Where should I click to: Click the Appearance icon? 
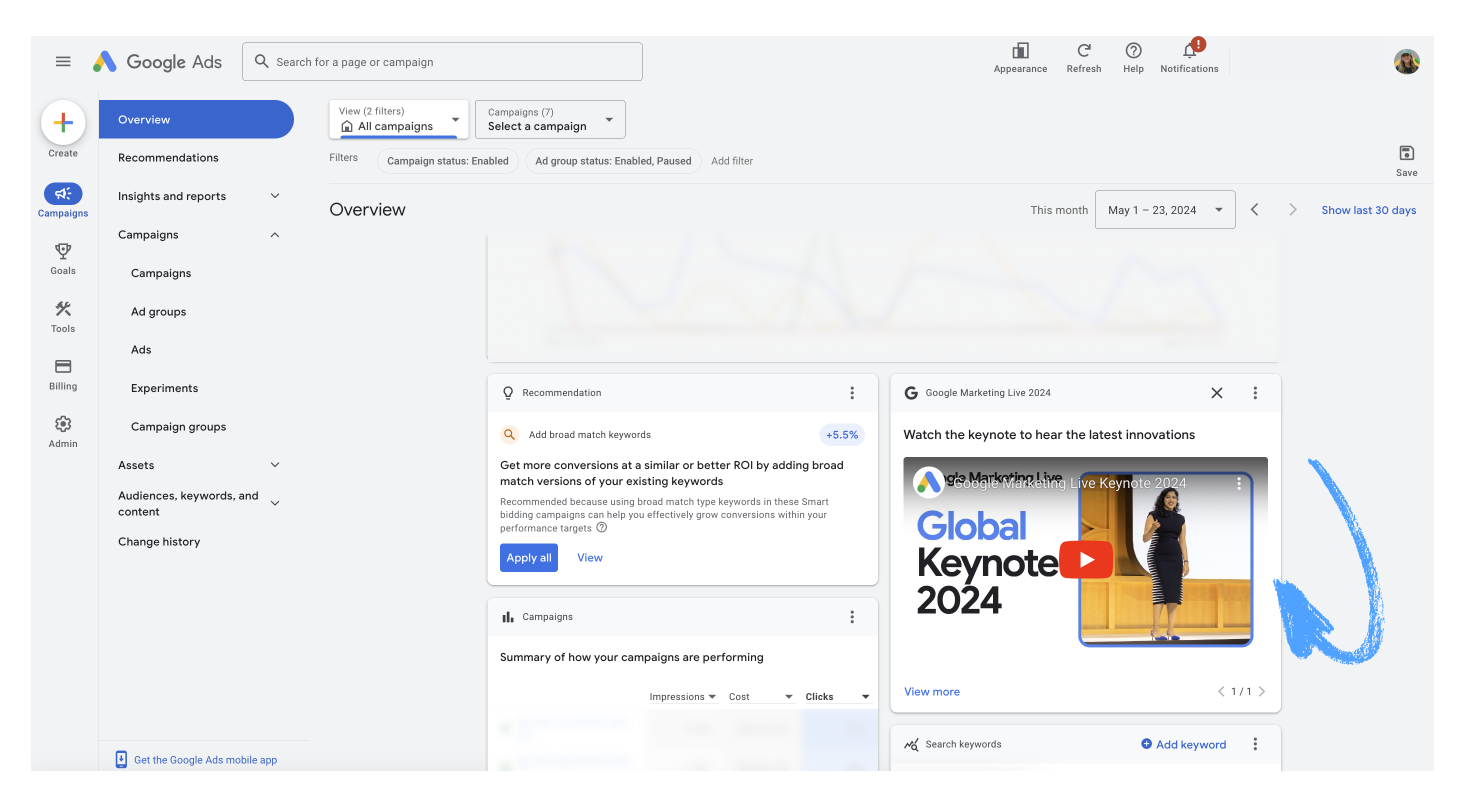click(x=1020, y=51)
